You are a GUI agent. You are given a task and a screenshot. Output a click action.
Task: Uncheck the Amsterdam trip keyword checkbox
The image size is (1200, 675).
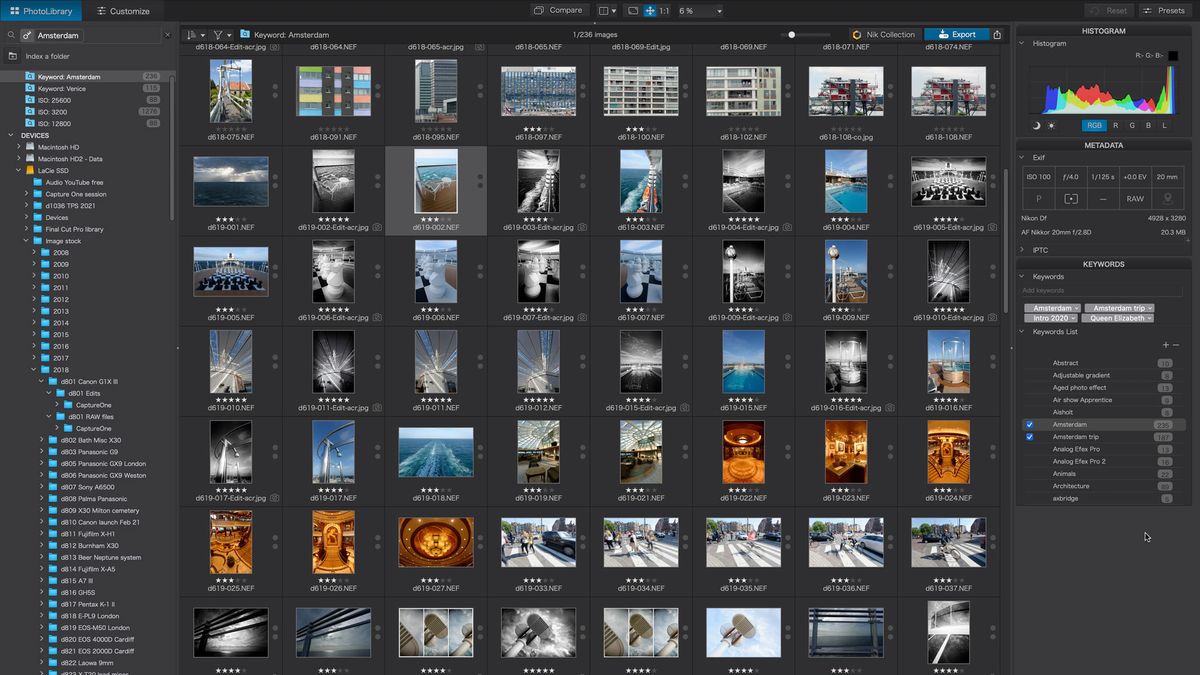pos(1029,437)
